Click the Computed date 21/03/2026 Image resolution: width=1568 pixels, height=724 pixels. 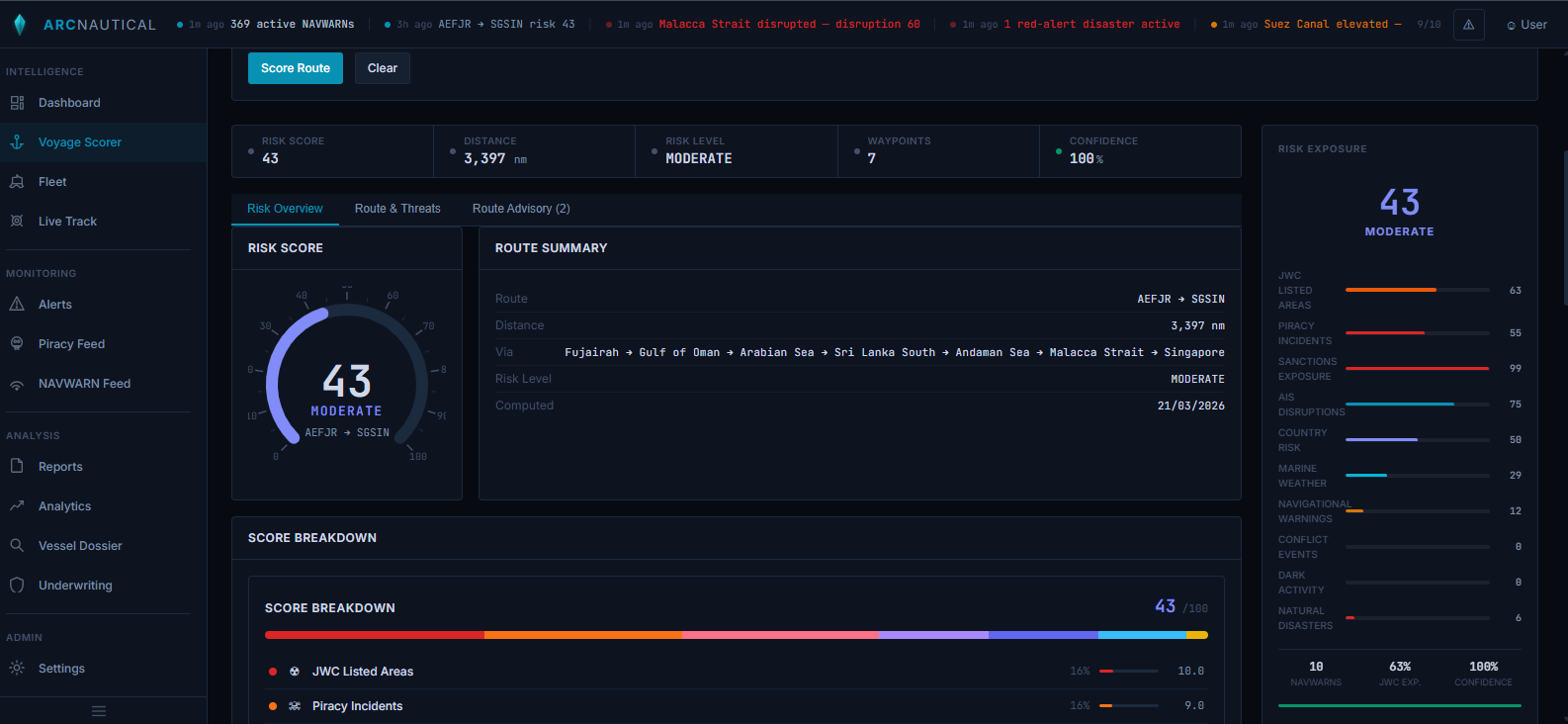pyautogui.click(x=1190, y=406)
